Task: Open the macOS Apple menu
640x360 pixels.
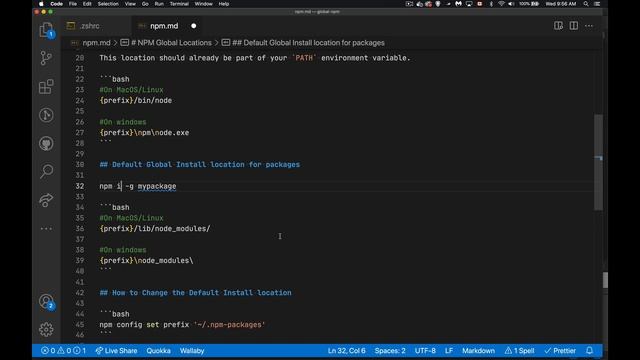Action: pos(41,4)
